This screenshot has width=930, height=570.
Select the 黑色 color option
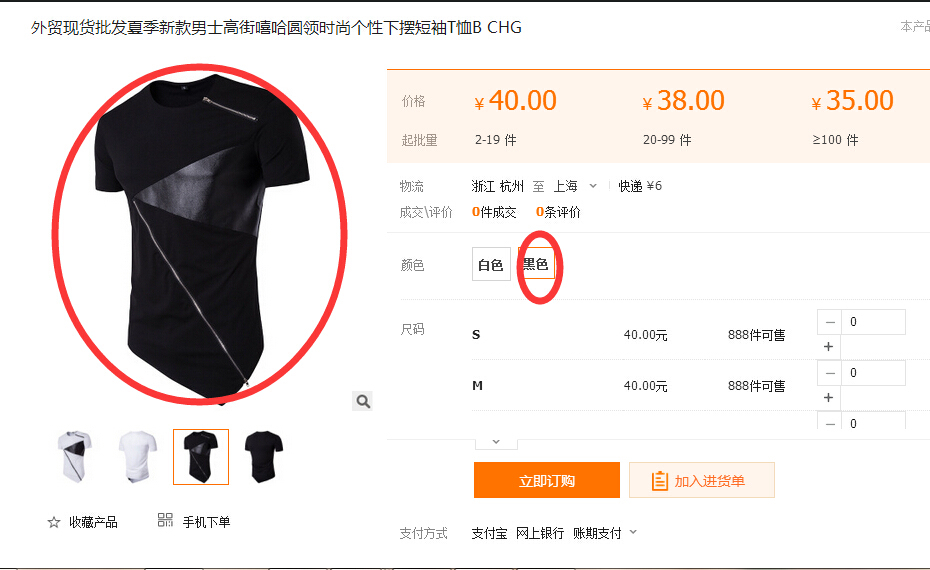pyautogui.click(x=536, y=263)
